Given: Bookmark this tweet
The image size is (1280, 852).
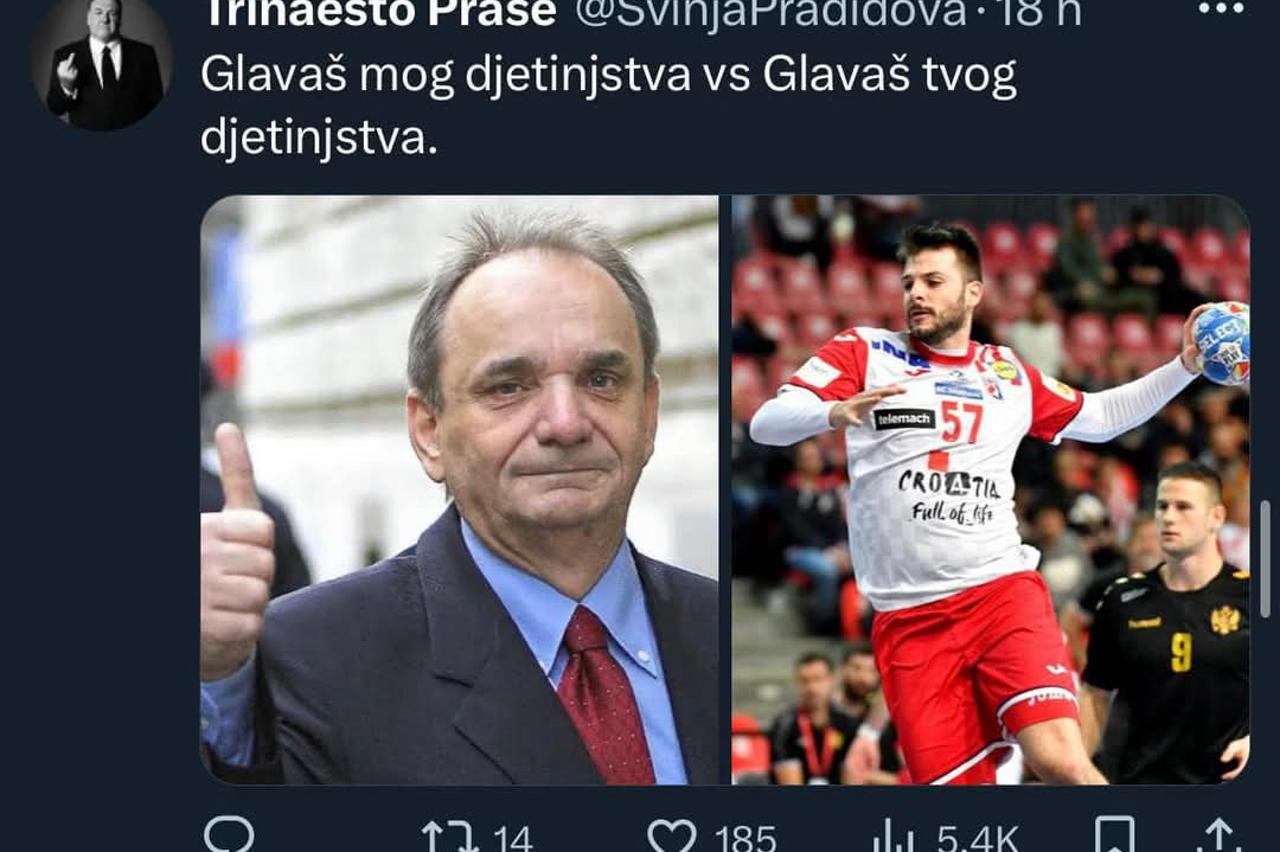Looking at the screenshot, I should pyautogui.click(x=1115, y=836).
